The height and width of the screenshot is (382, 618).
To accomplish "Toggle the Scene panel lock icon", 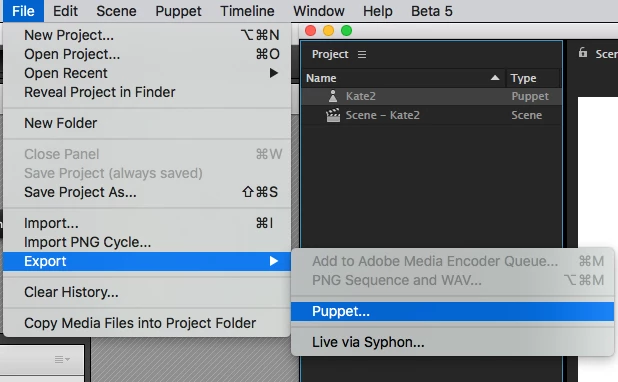I will coord(583,52).
